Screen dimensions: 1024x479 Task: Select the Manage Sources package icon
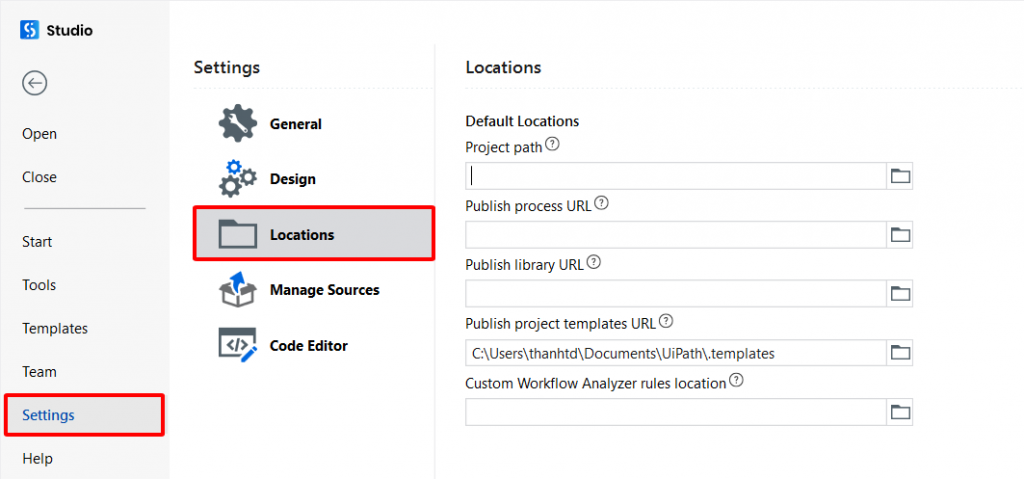click(238, 289)
